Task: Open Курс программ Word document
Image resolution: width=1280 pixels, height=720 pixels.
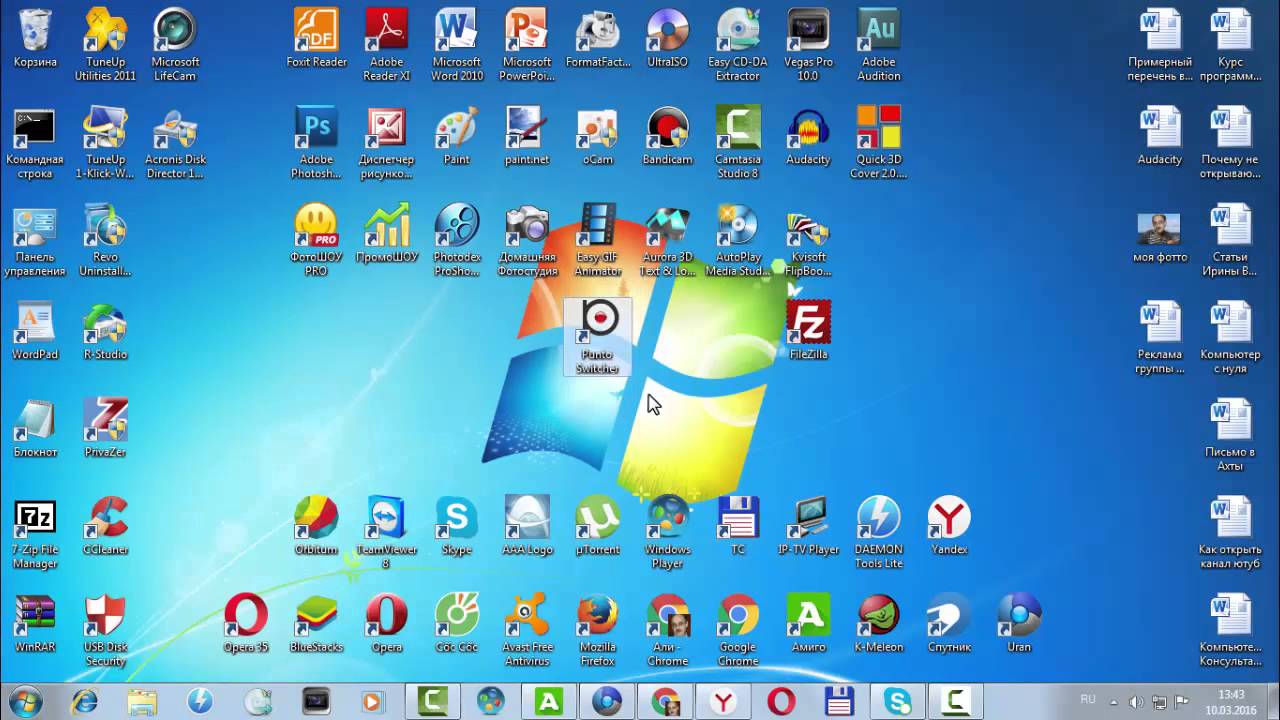Action: [1230, 43]
